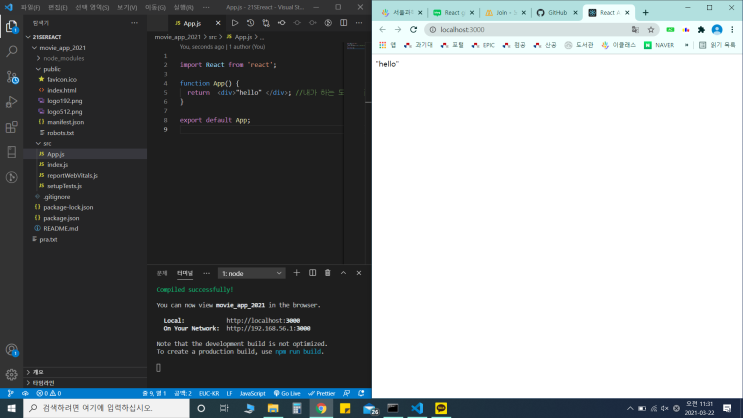
Task: Click the npm run build link in terminal
Action: 298,352
